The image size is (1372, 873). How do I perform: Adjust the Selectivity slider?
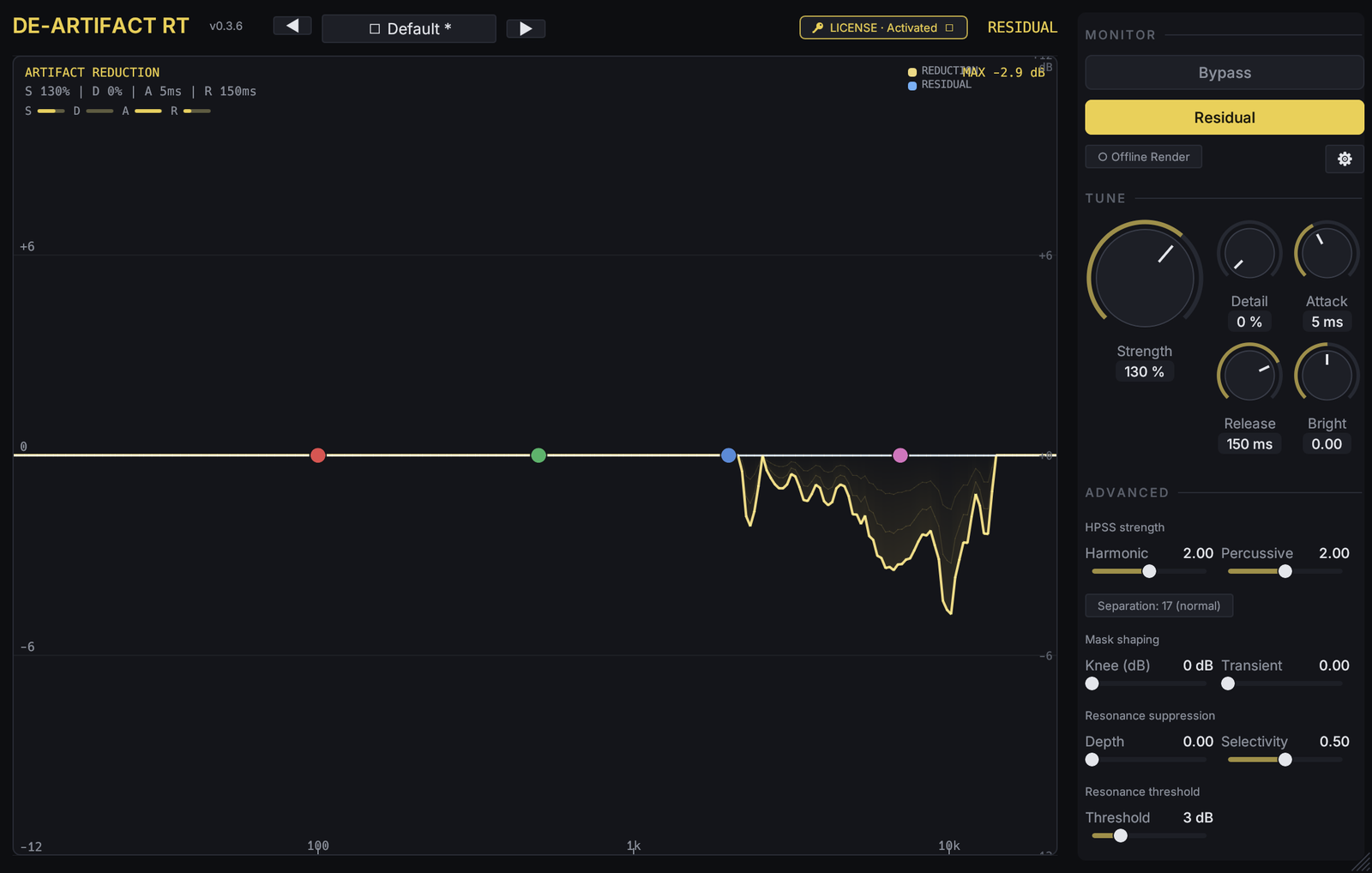coord(1285,760)
